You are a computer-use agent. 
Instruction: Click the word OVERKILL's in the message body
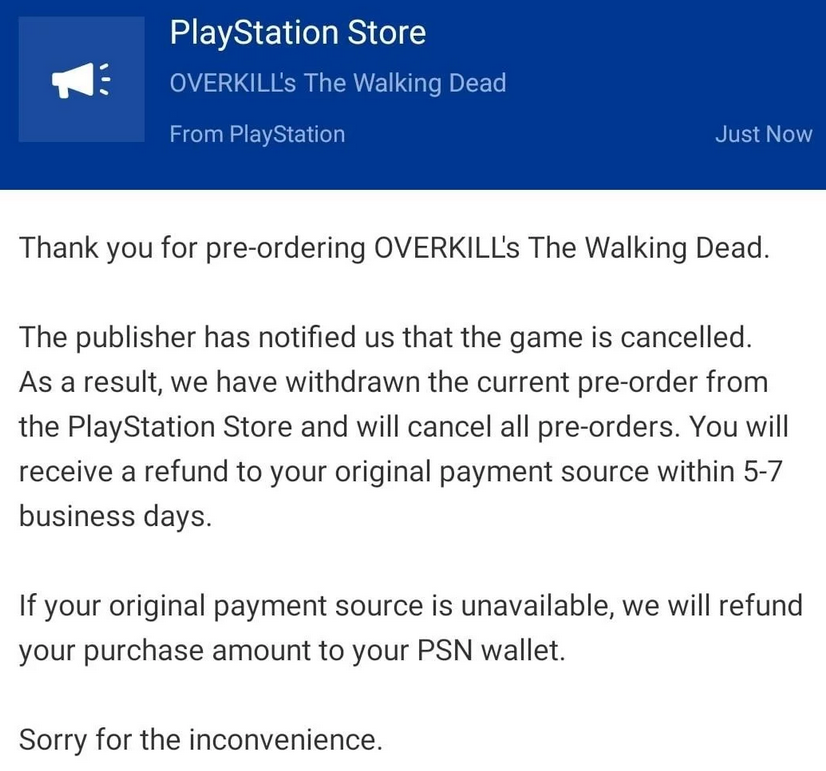[447, 248]
